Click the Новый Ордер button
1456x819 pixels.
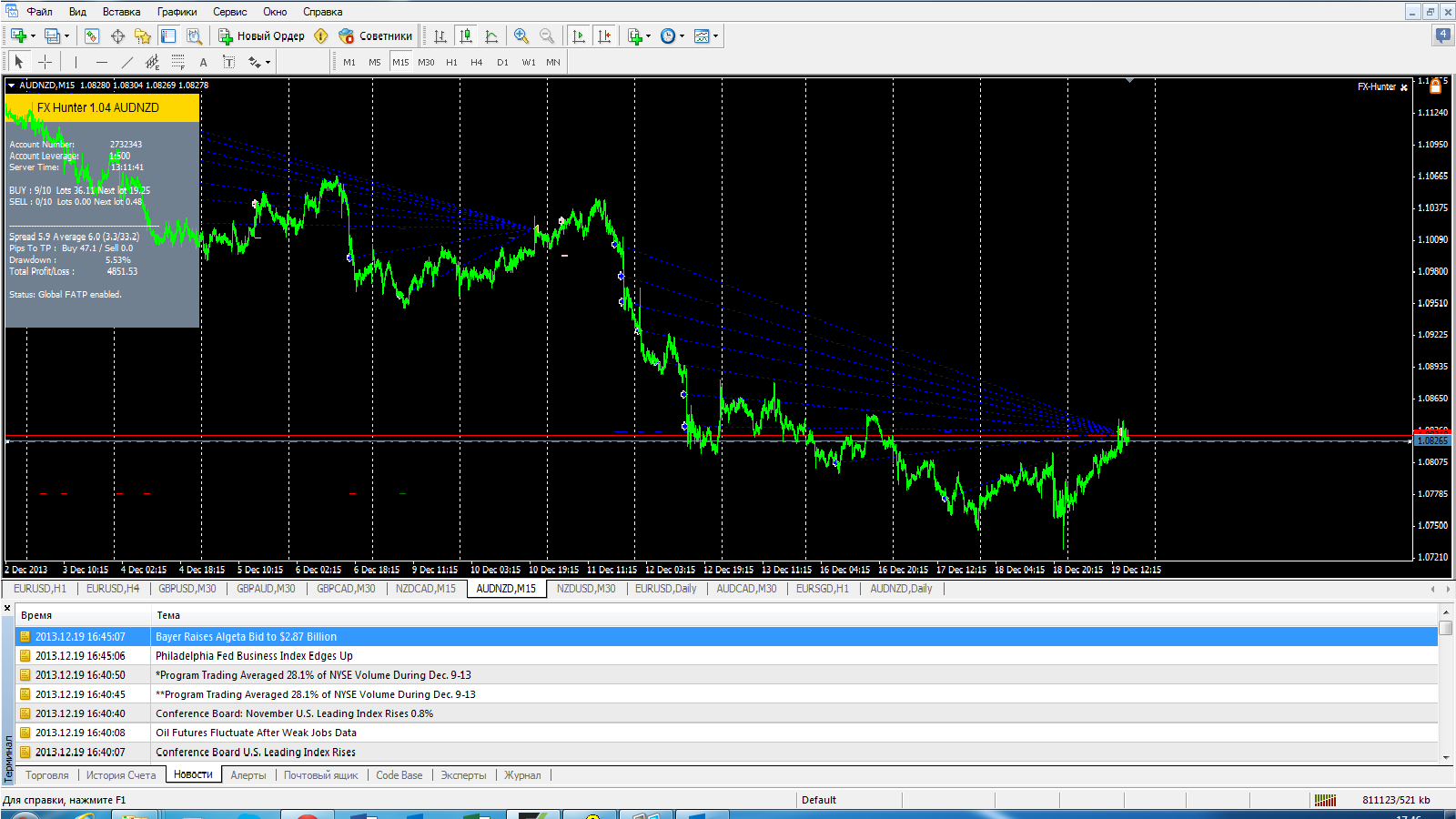click(x=262, y=36)
